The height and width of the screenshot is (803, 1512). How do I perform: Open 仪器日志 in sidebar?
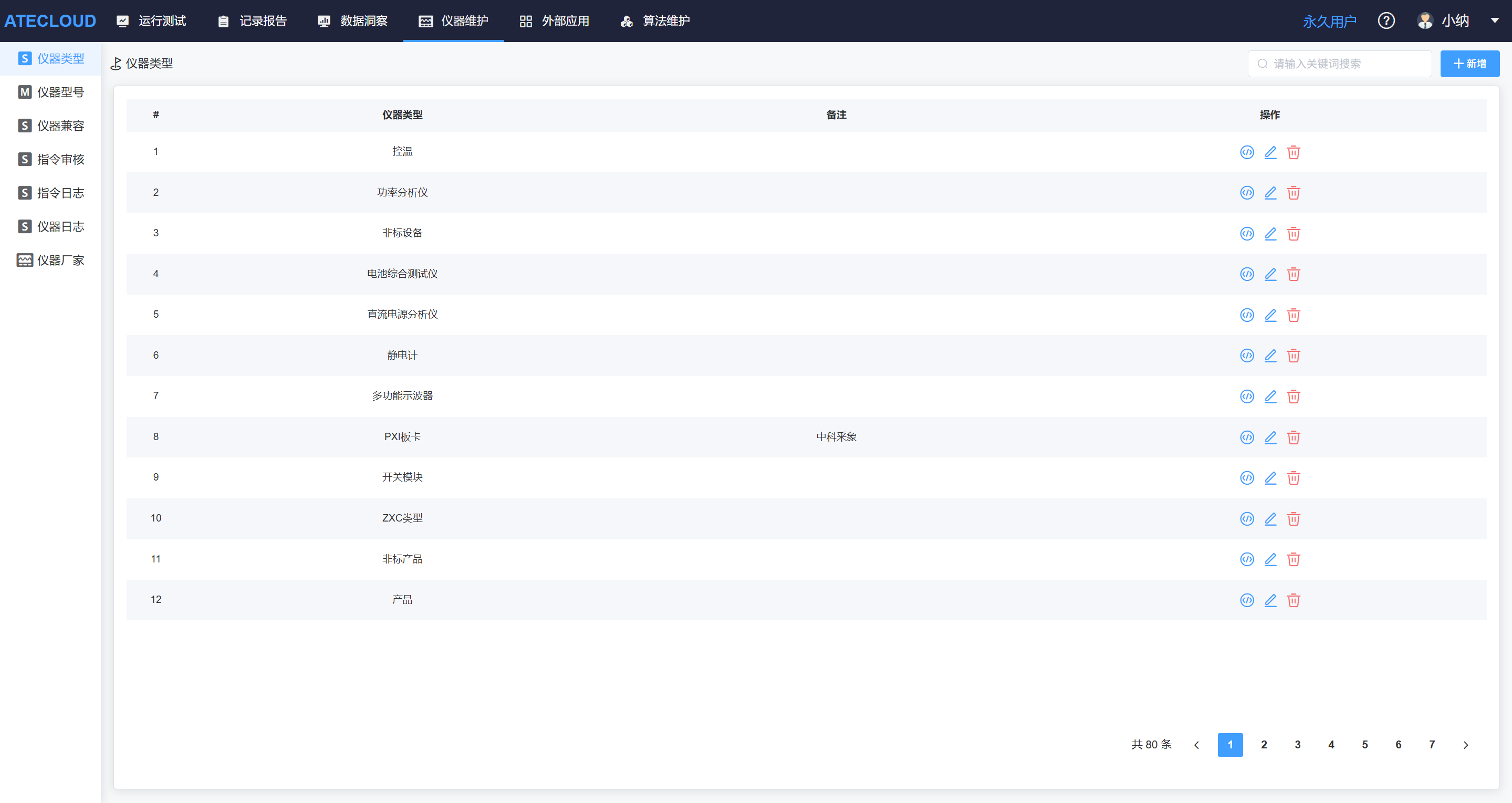[x=50, y=226]
